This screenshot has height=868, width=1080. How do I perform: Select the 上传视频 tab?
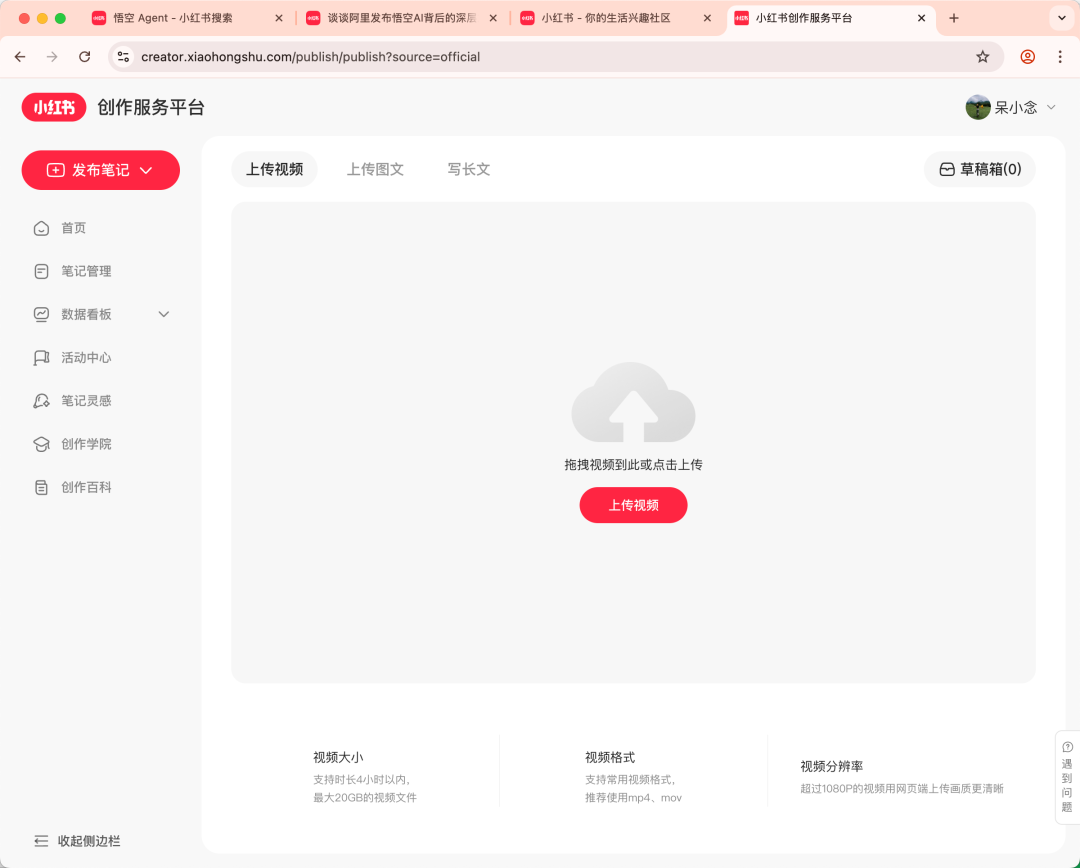coord(274,169)
